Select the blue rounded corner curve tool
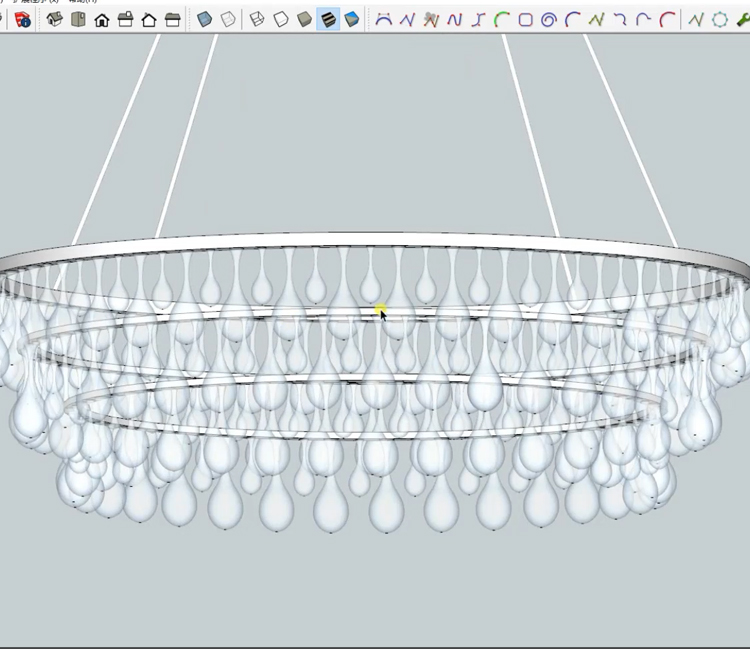Screen dimensions: 750x649 point(643,20)
